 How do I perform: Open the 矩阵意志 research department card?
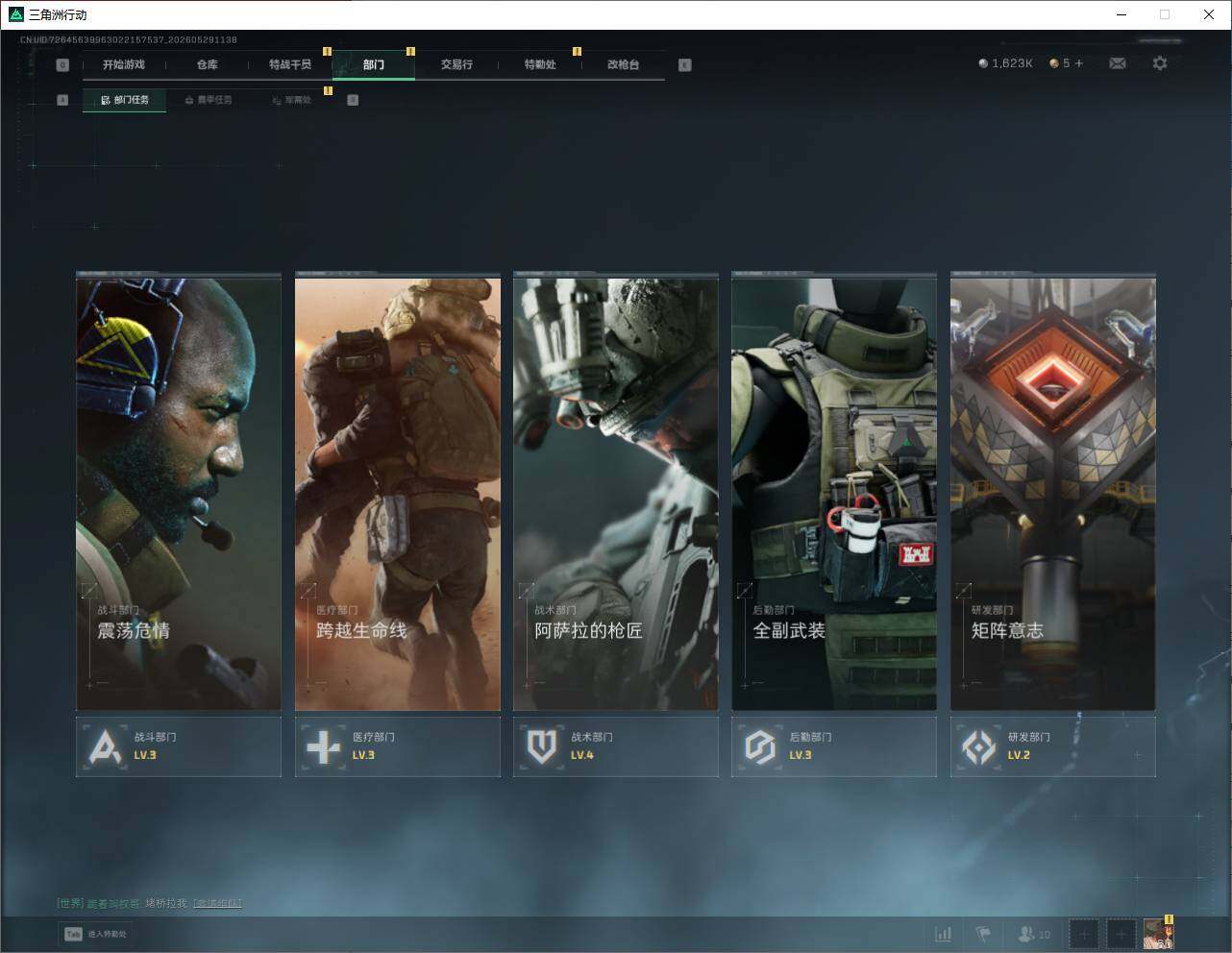1053,495
